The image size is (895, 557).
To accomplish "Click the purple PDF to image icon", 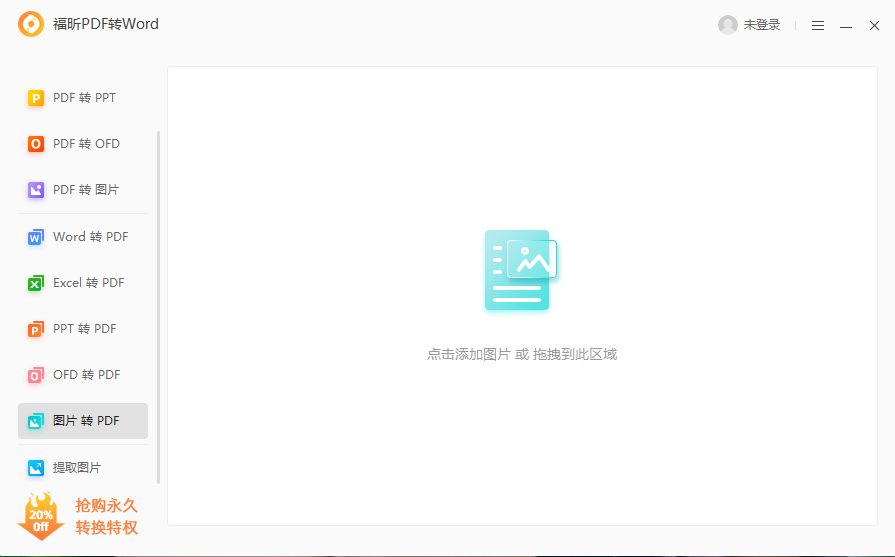I will point(35,190).
